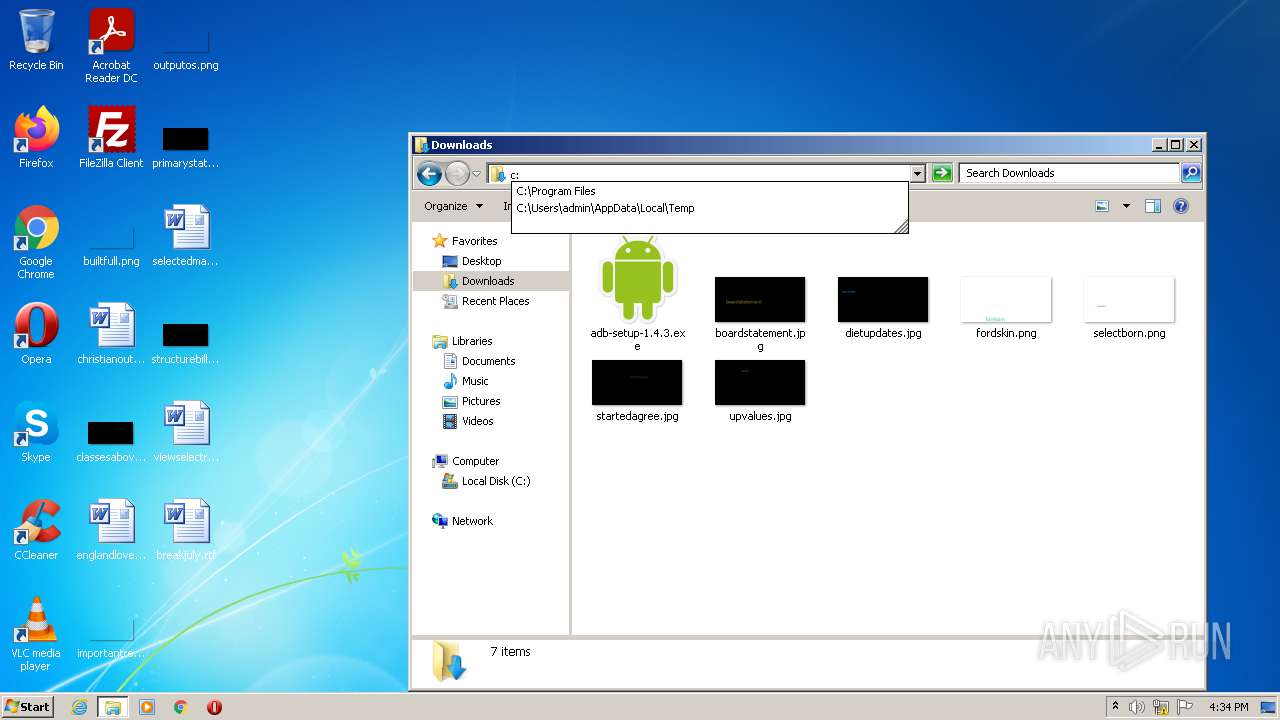The width and height of the screenshot is (1280, 720).
Task: Click Windows Explorer taskbar button
Action: click(x=113, y=707)
